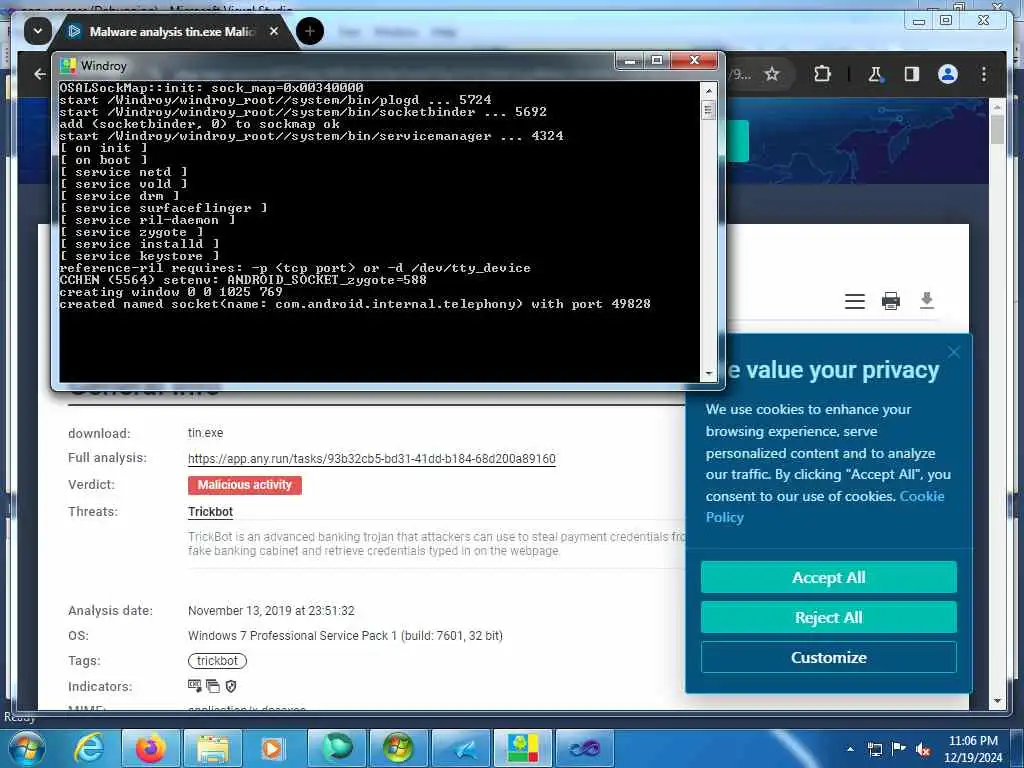Click the browser back arrow
Image resolution: width=1024 pixels, height=768 pixels.
39,74
